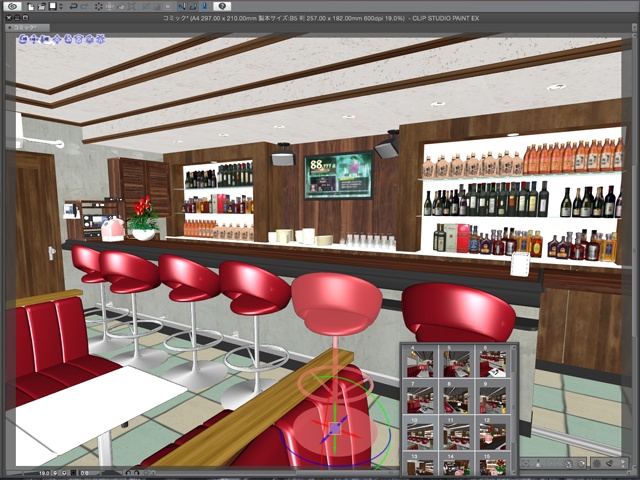Image resolution: width=640 pixels, height=480 pixels.
Task: Click the sphere icon in object launcher
Action: [597, 463]
